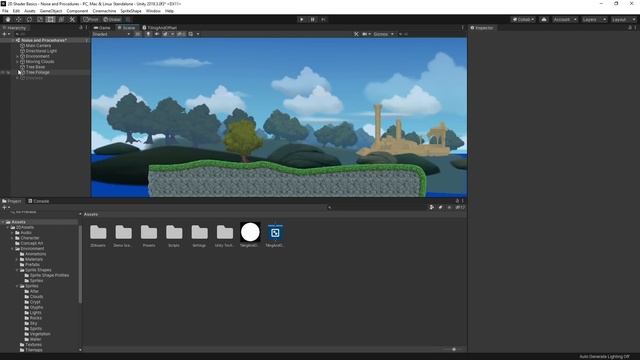Open the Account dropdown
Viewport: 640px width, 360px height.
click(x=565, y=20)
